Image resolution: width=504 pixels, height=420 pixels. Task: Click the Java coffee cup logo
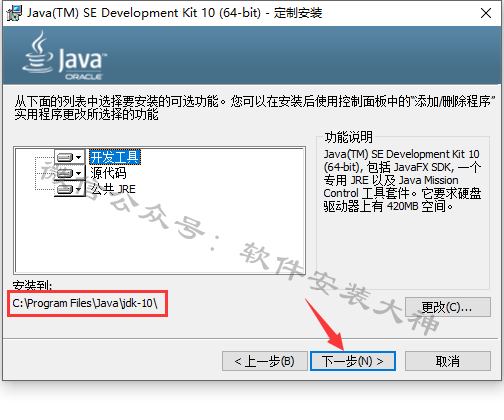click(x=38, y=52)
